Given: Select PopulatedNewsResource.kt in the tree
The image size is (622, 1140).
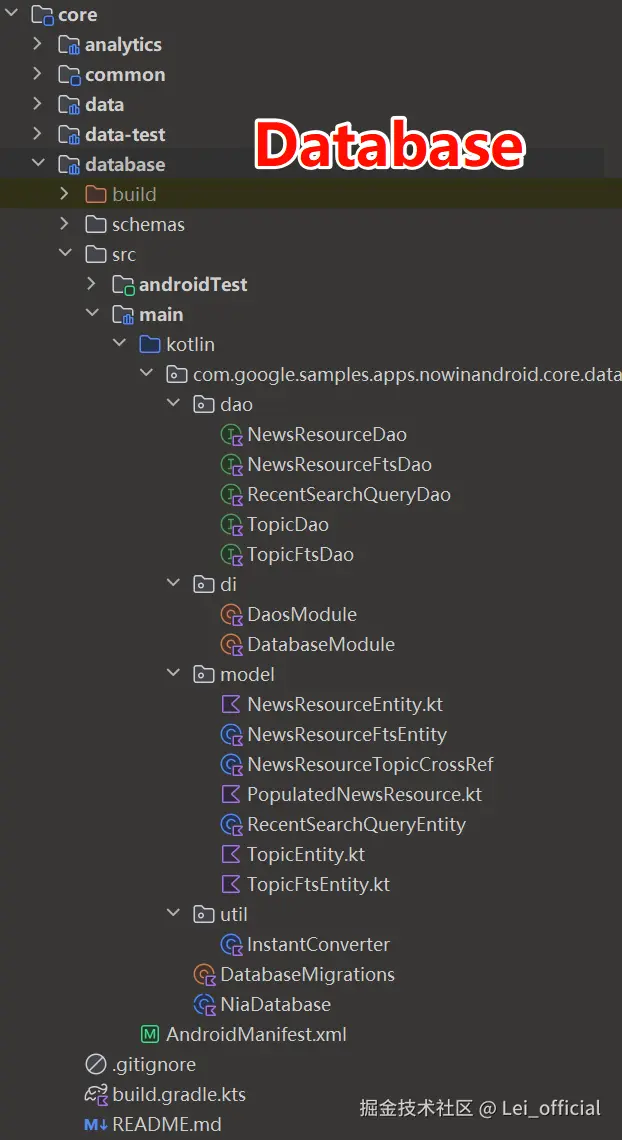Looking at the screenshot, I should point(364,795).
